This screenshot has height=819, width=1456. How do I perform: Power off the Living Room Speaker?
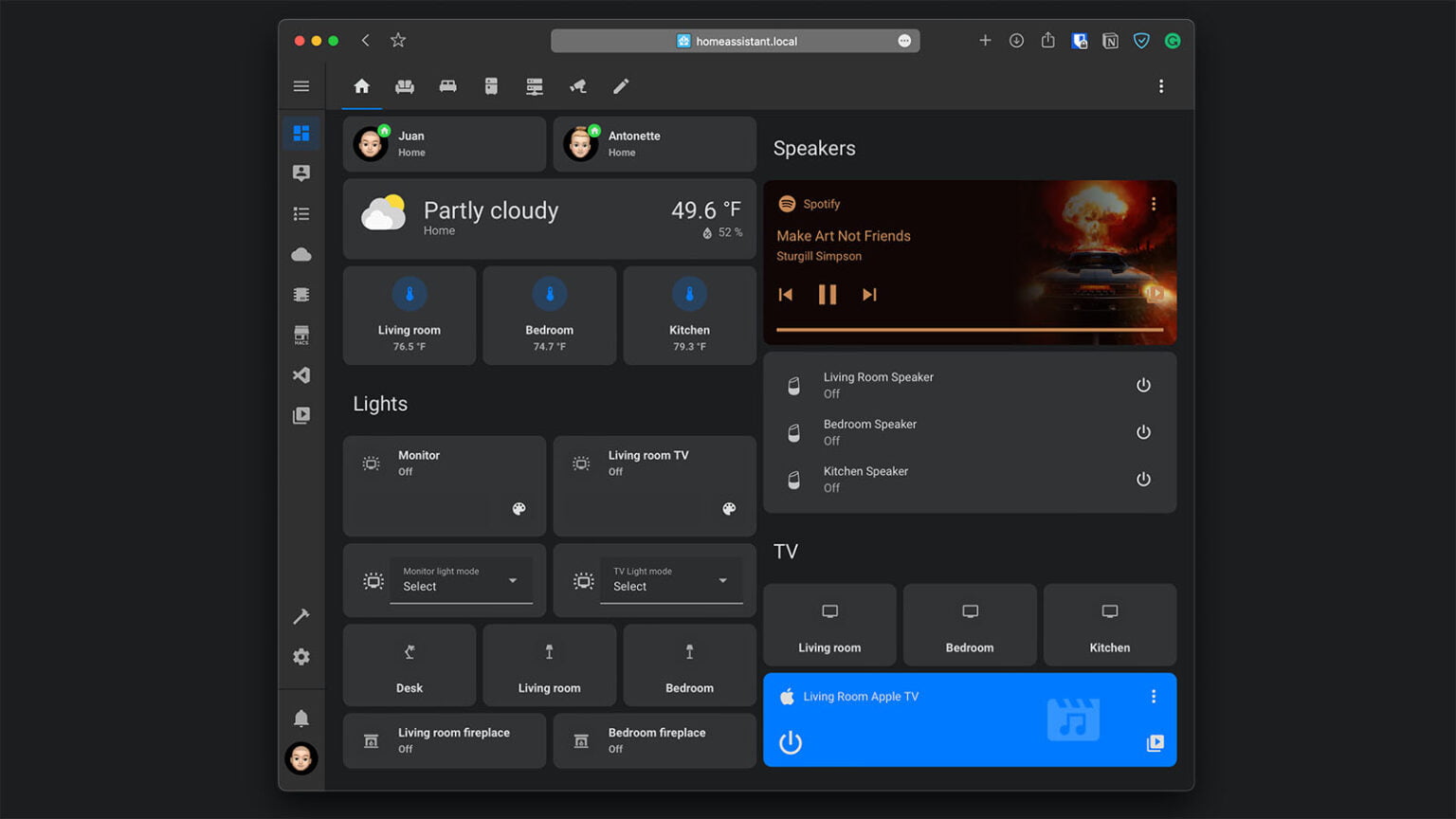point(1143,385)
